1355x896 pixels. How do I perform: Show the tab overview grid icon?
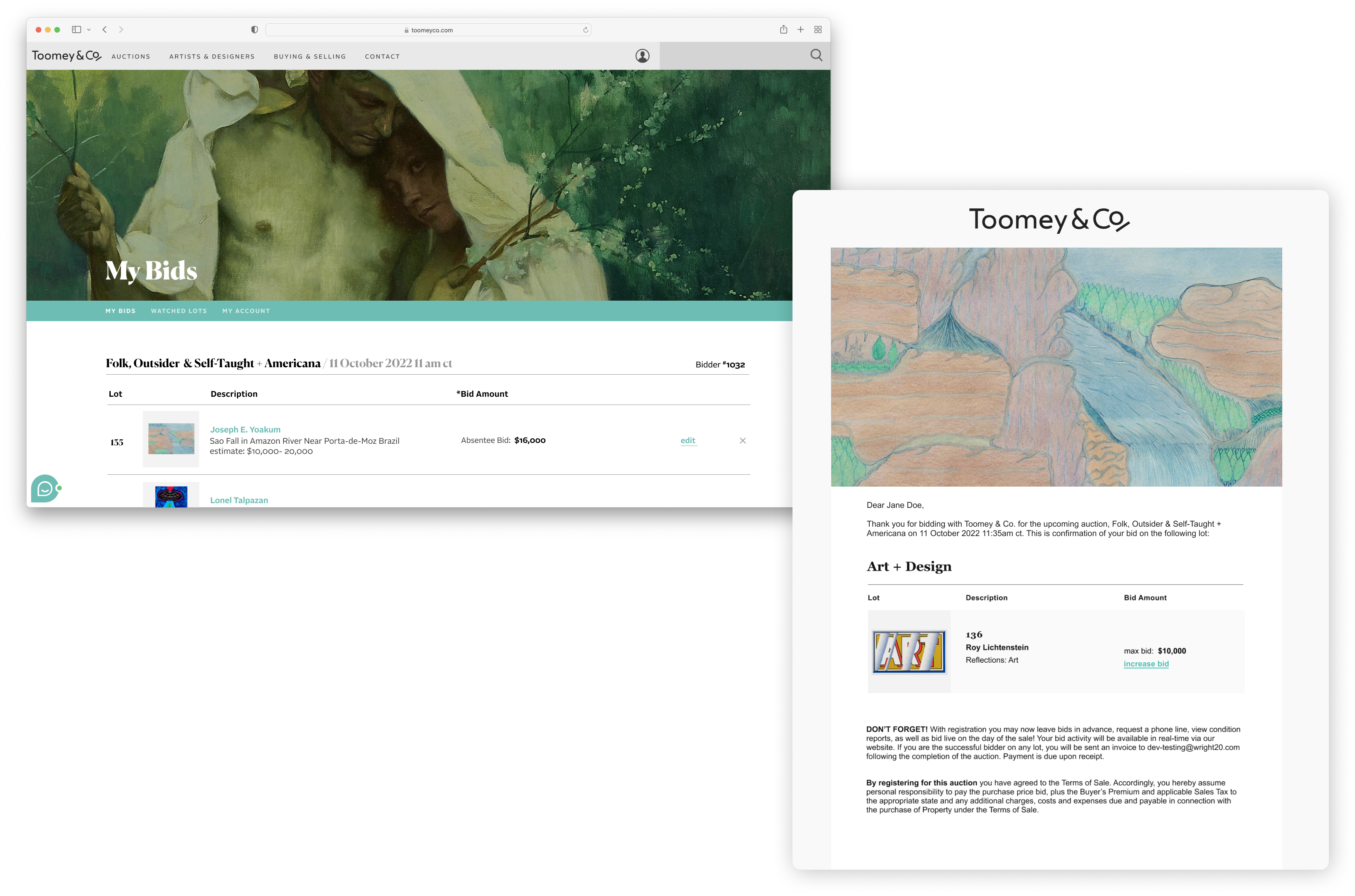pyautogui.click(x=818, y=30)
